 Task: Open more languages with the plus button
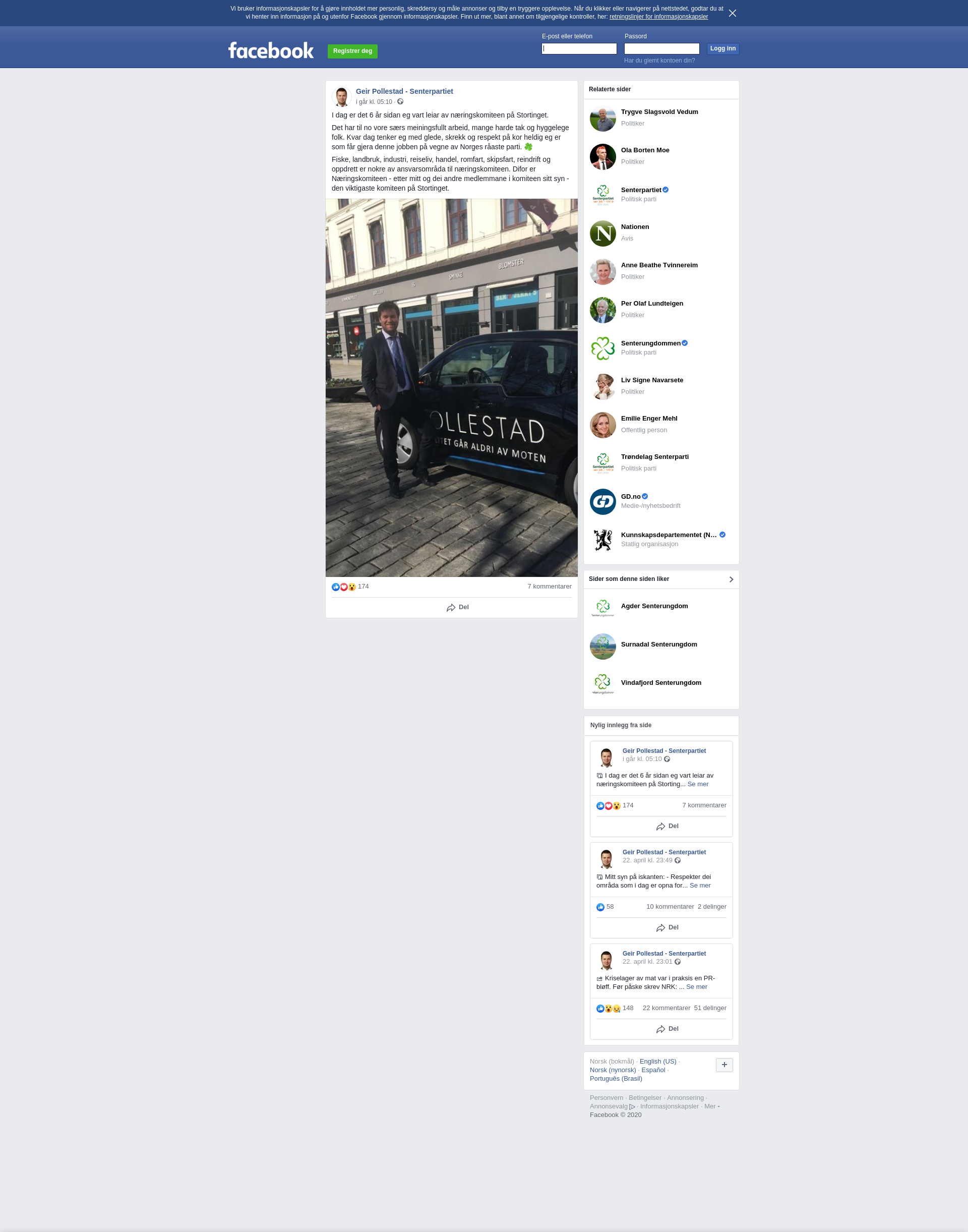tap(724, 1065)
